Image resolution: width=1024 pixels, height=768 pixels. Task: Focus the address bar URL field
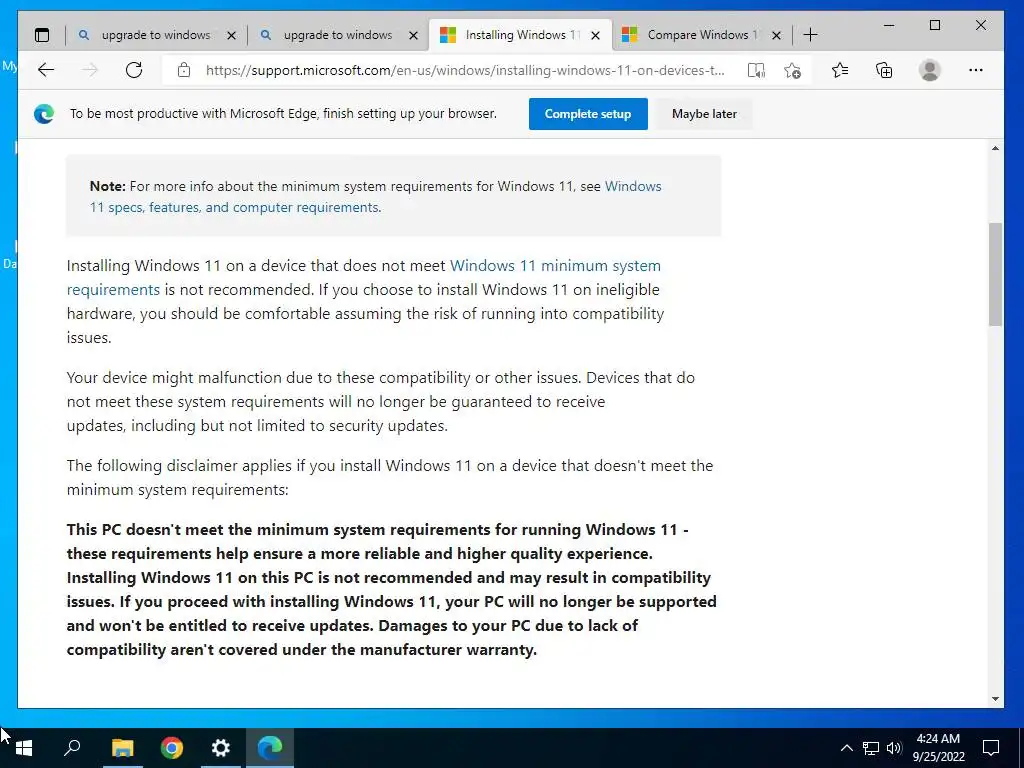click(464, 71)
